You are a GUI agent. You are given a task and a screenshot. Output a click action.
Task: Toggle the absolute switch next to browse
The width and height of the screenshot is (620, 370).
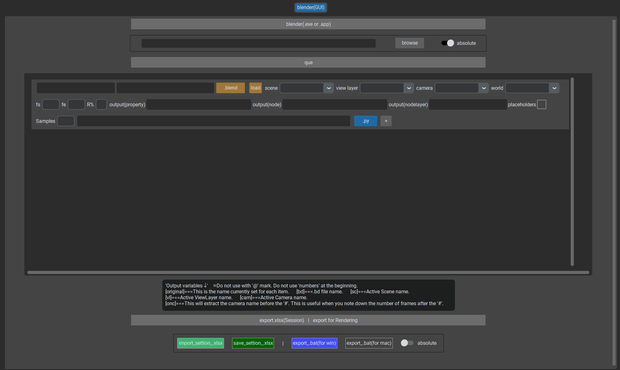click(x=448, y=43)
